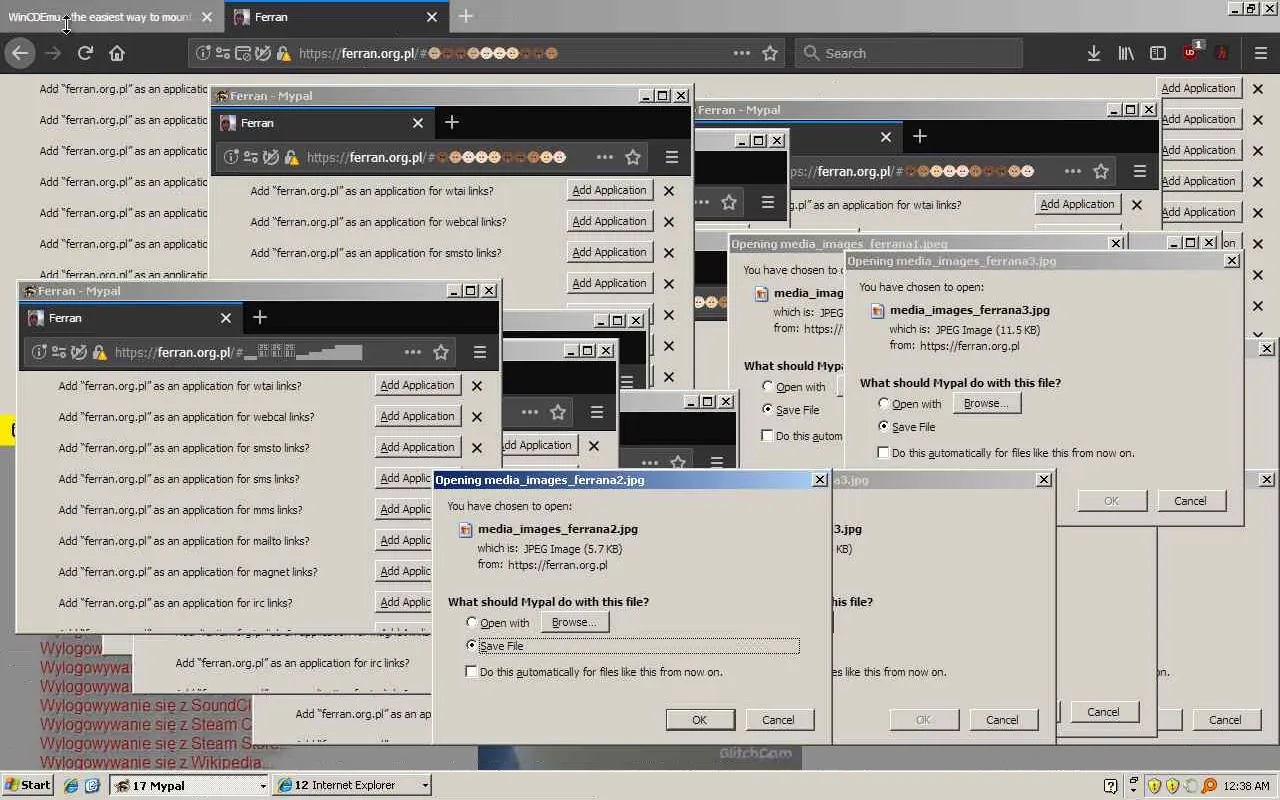
Task: Click the lock warning icon in the front-left Mypal window
Action: coord(99,352)
